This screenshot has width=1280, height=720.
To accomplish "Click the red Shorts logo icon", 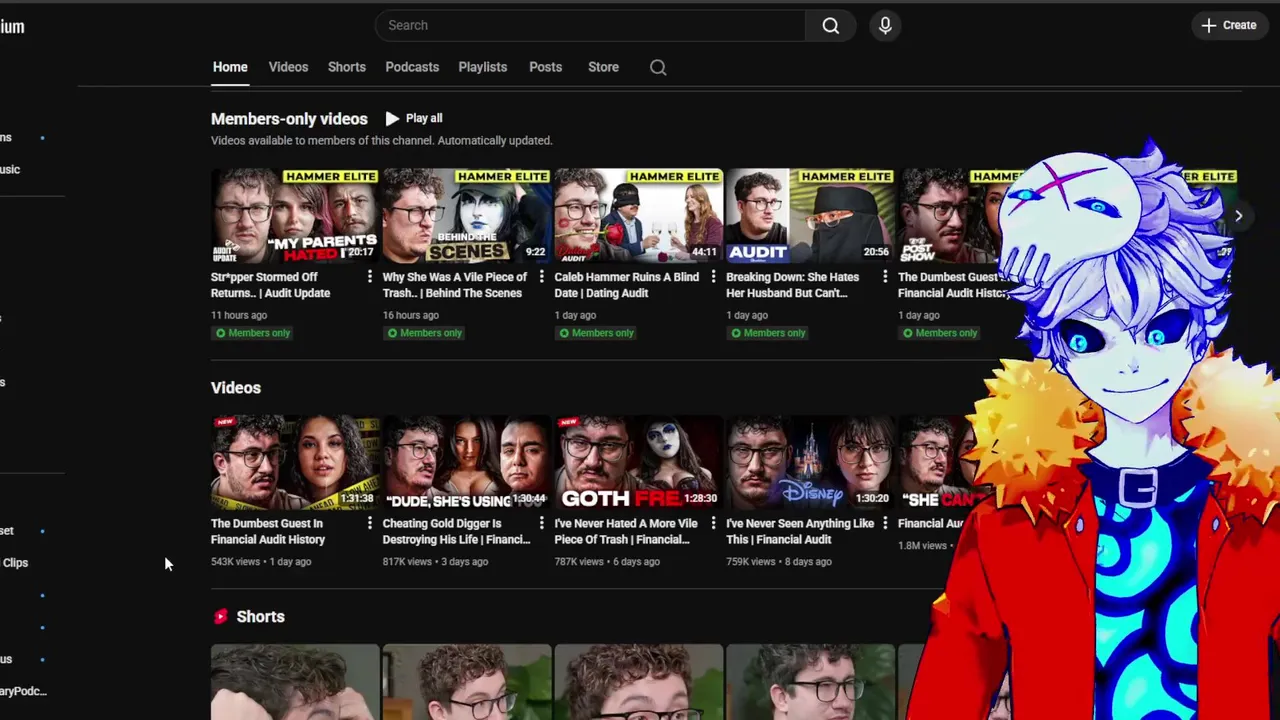I will click(x=220, y=617).
